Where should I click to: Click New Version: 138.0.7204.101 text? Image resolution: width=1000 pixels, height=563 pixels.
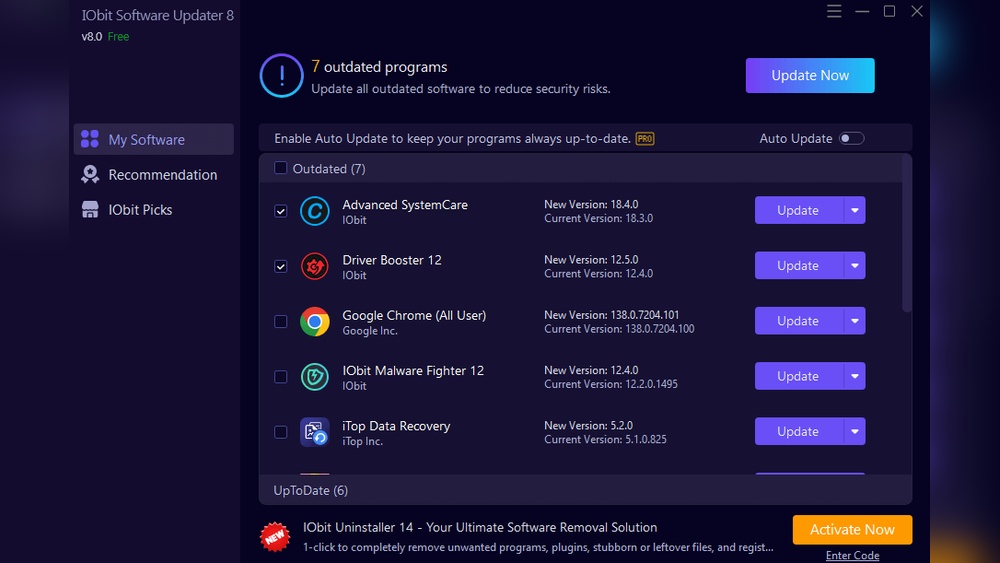pyautogui.click(x=612, y=315)
